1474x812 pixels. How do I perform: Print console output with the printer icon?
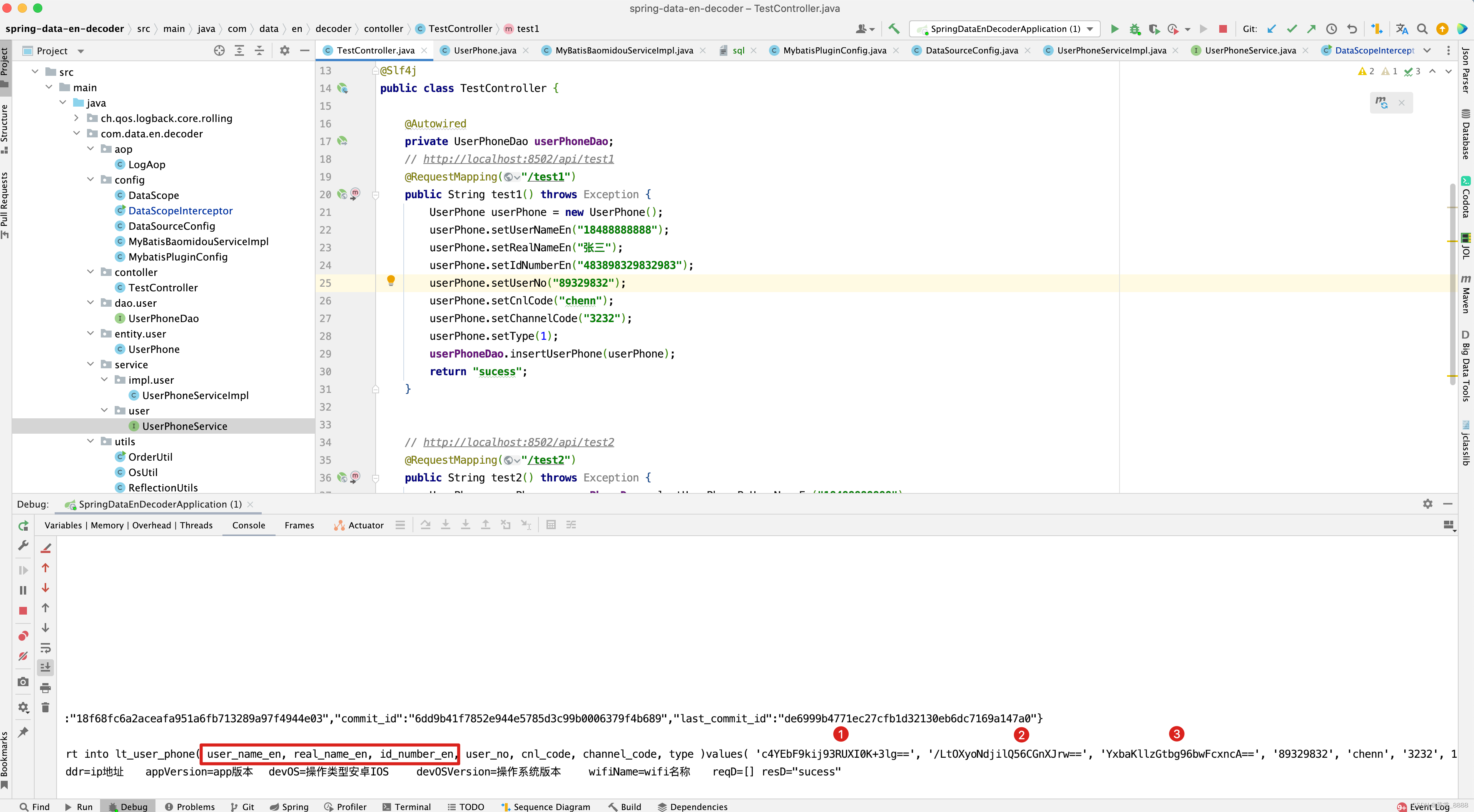(46, 688)
